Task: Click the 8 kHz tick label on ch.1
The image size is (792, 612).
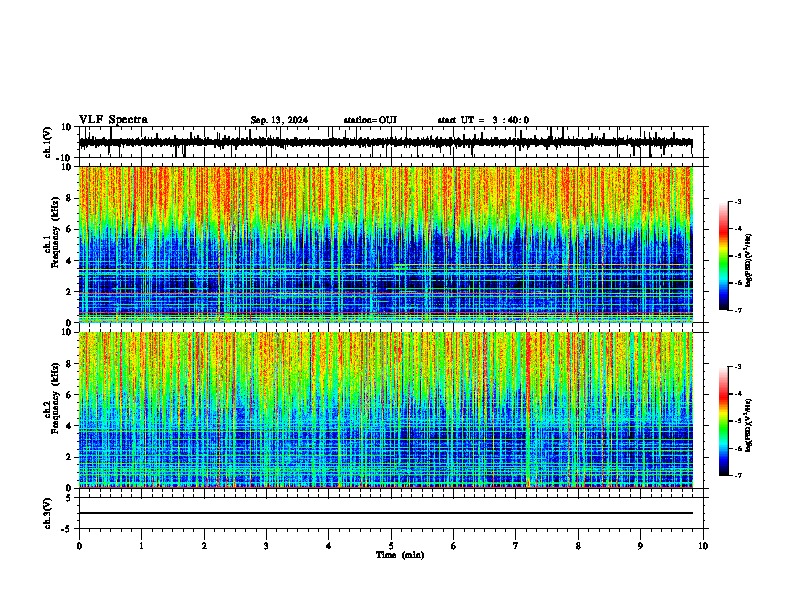Action: click(x=70, y=198)
